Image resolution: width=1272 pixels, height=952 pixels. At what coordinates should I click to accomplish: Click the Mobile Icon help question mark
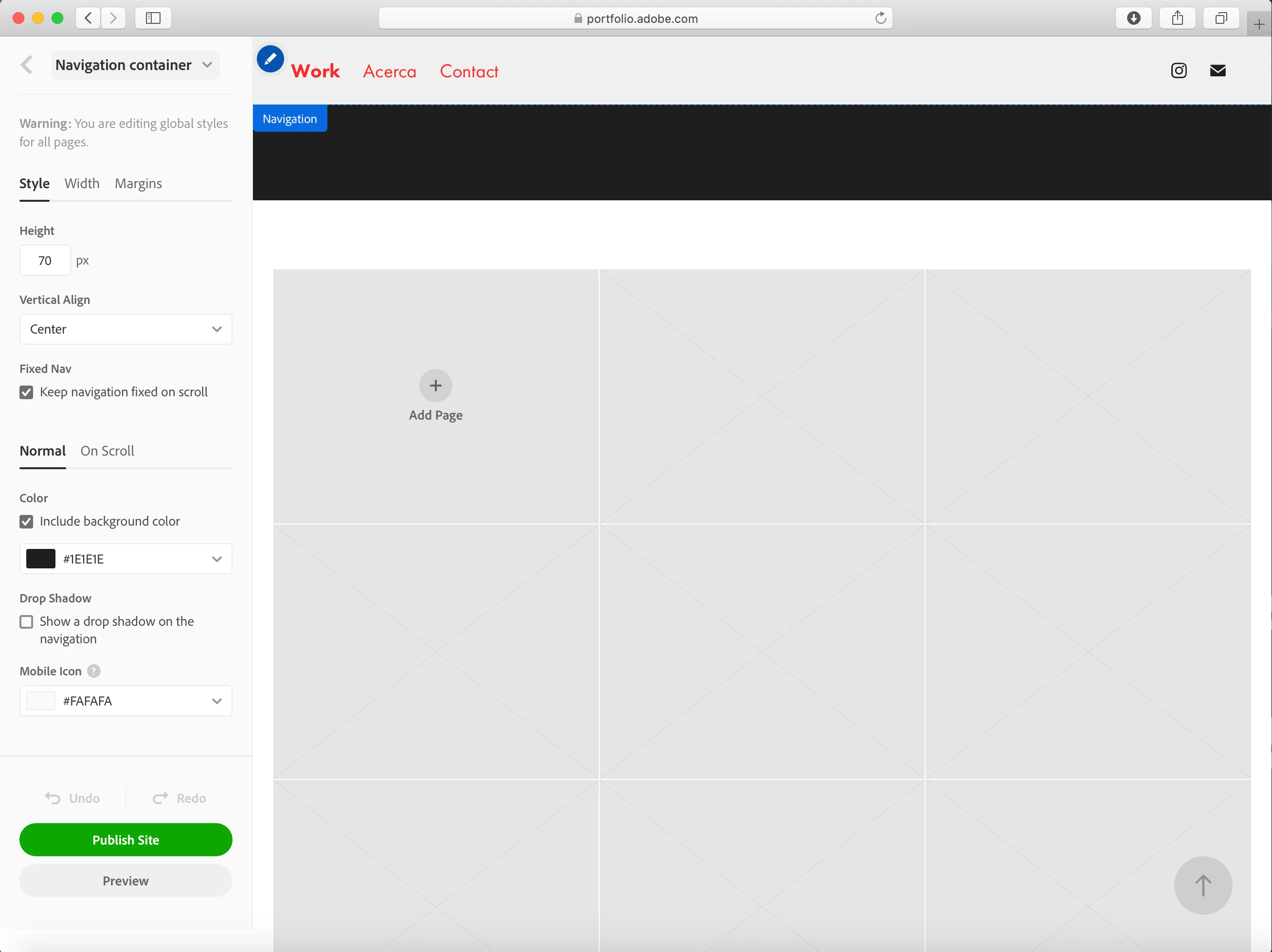(x=94, y=671)
